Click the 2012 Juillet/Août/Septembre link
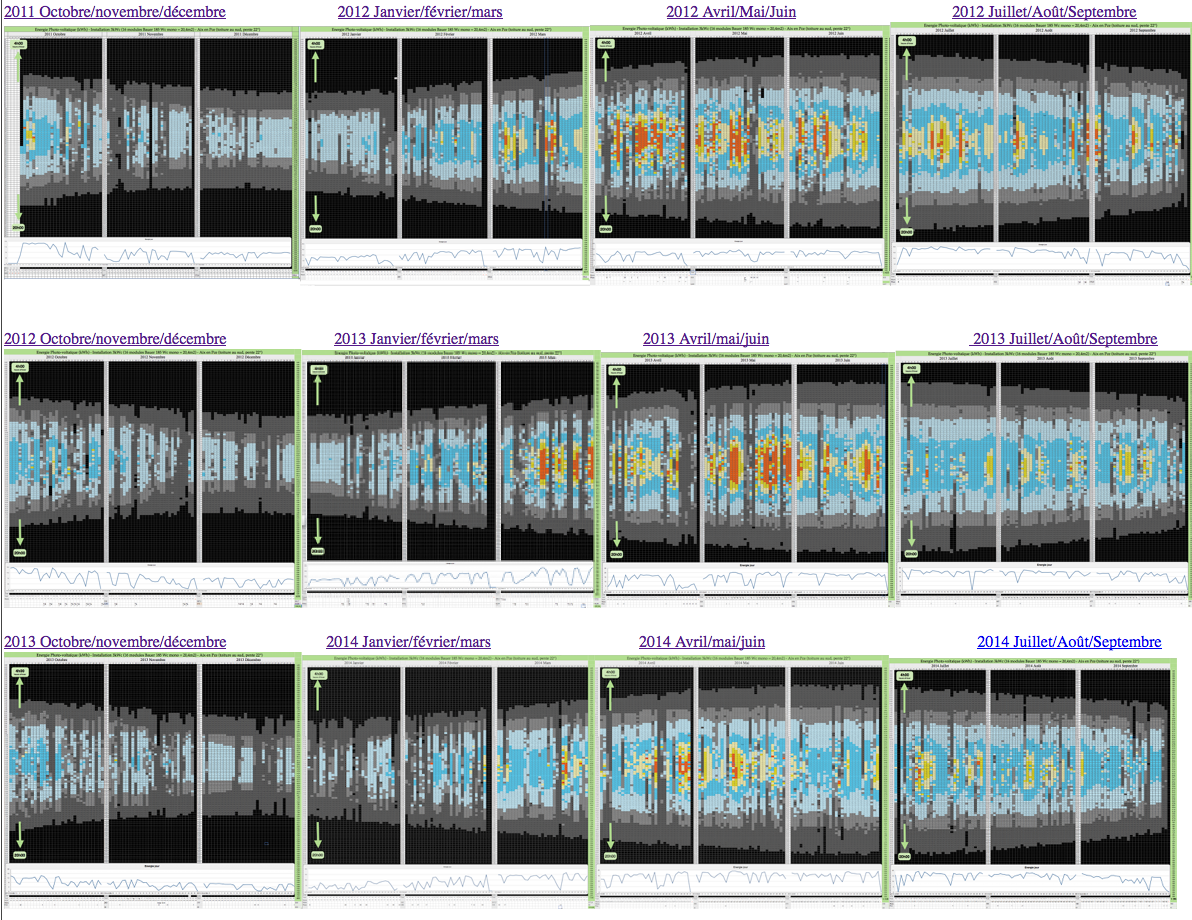 pyautogui.click(x=1044, y=12)
